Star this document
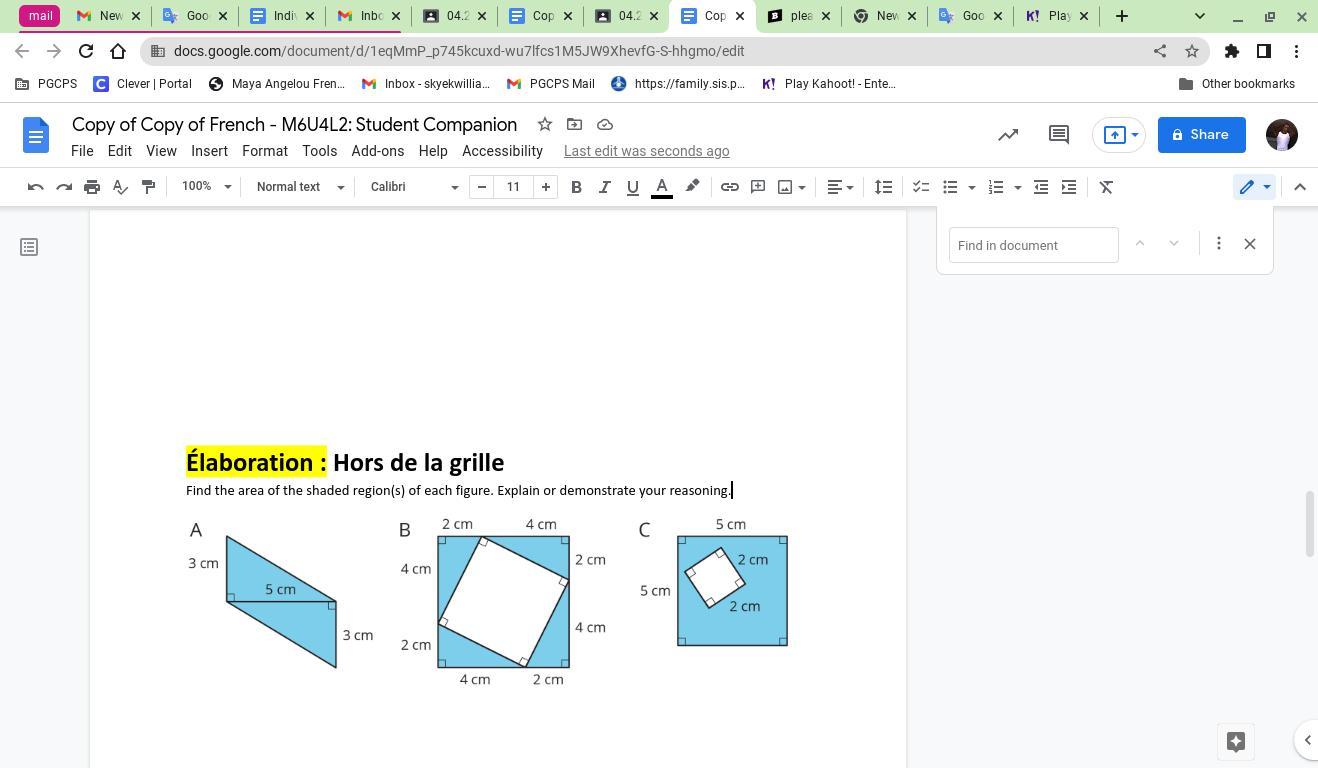 (544, 124)
